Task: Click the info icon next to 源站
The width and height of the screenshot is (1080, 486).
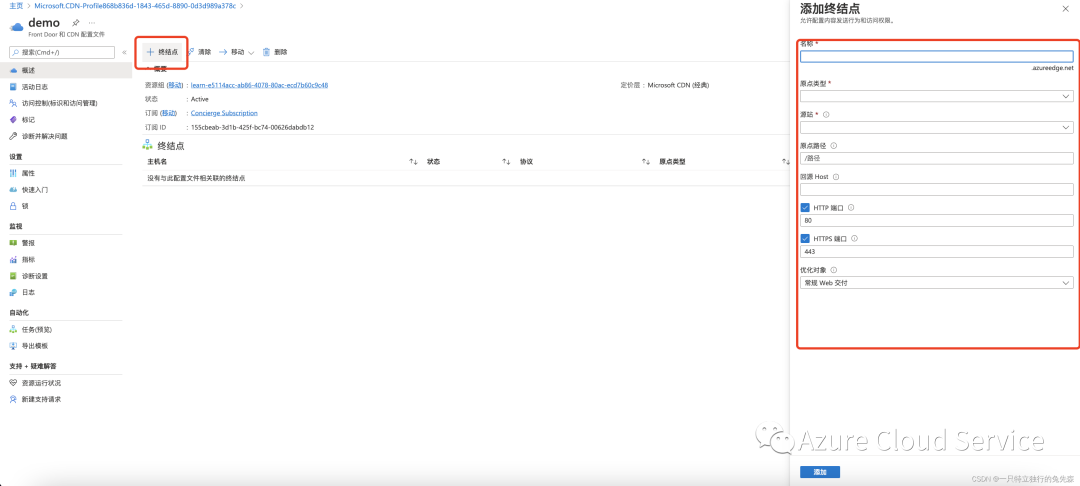Action: point(826,114)
